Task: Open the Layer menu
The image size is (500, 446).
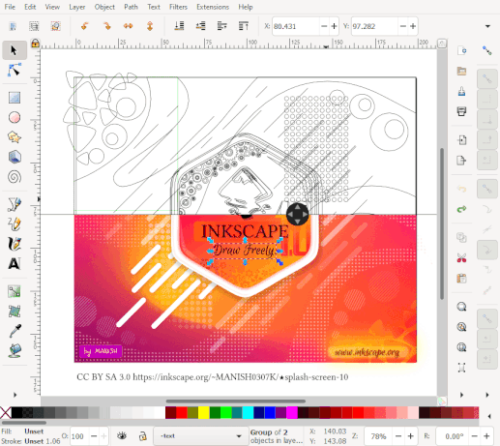Action: [x=77, y=7]
